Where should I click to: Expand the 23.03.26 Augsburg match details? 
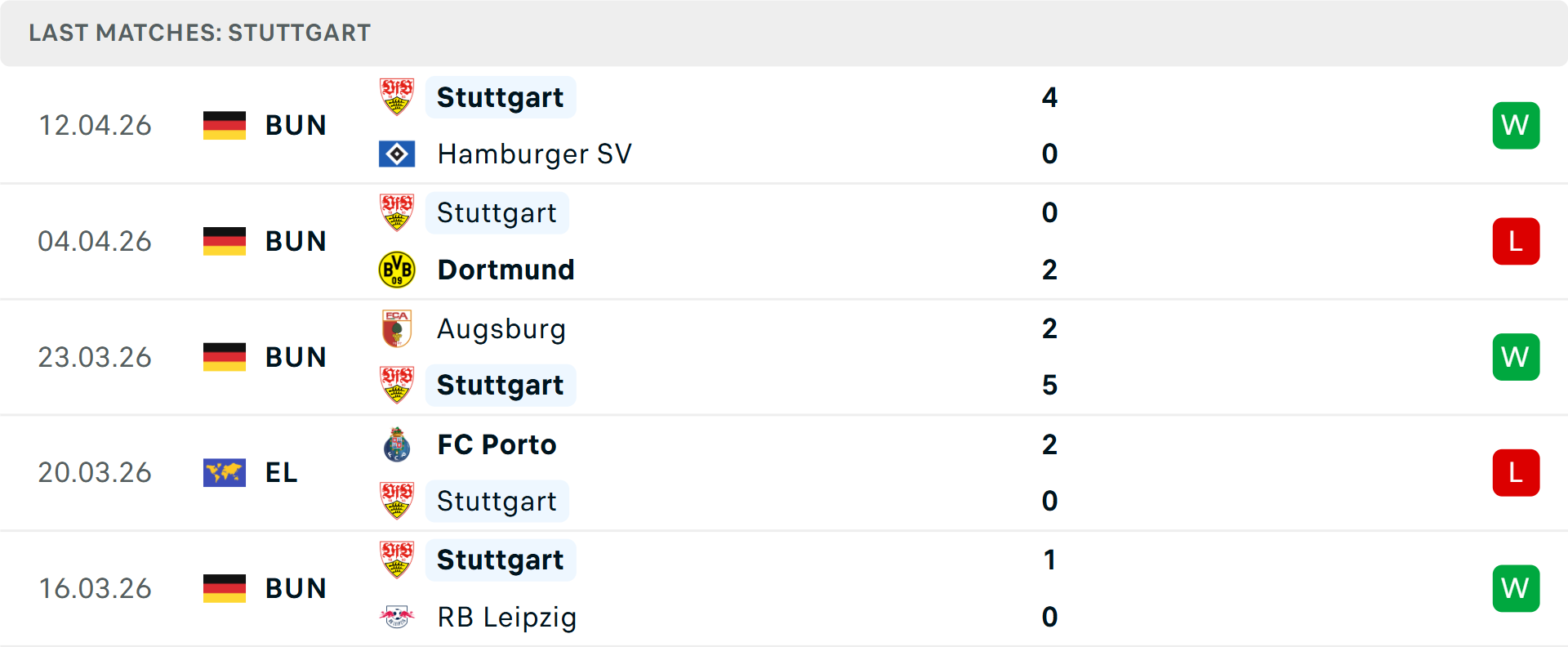pos(784,357)
